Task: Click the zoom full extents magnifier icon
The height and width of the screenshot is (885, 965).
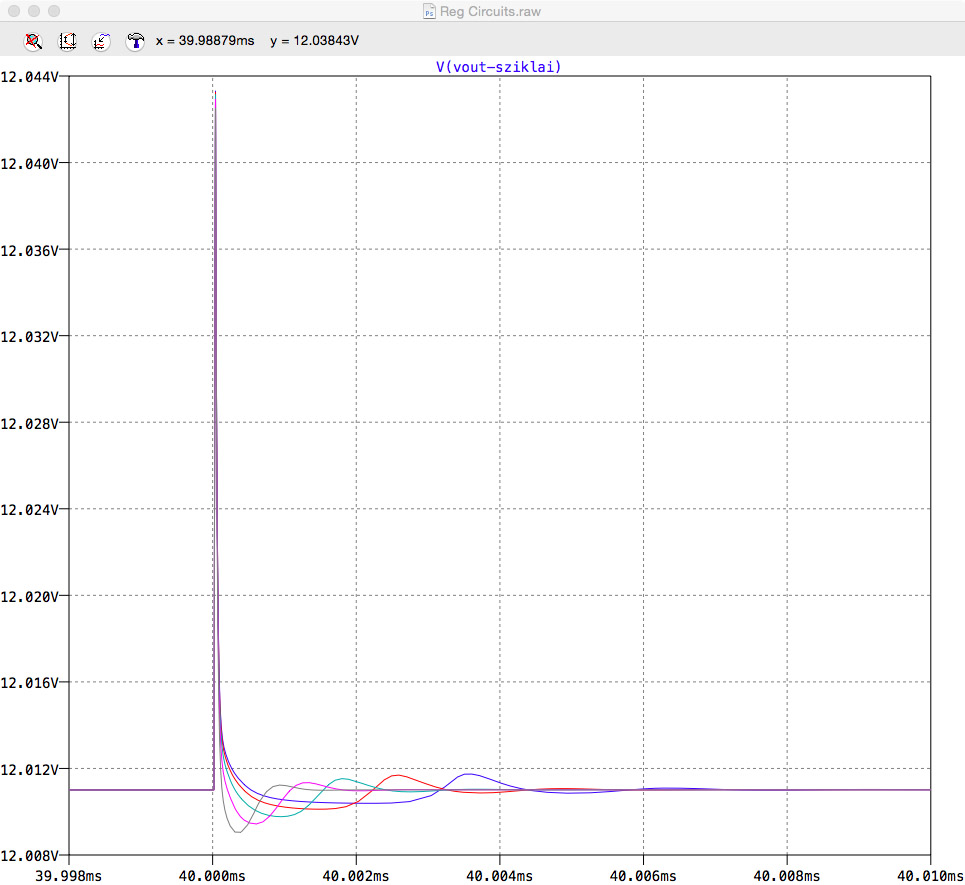Action: coord(33,41)
